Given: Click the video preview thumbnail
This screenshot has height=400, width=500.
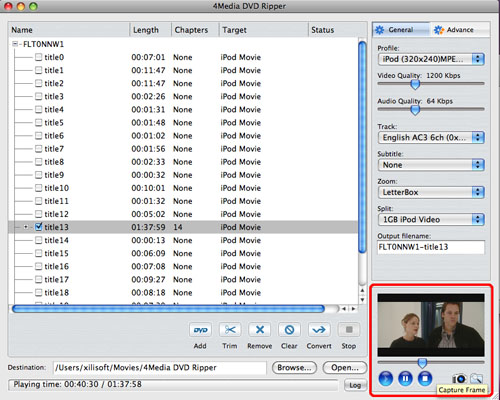Looking at the screenshot, I should [x=431, y=325].
